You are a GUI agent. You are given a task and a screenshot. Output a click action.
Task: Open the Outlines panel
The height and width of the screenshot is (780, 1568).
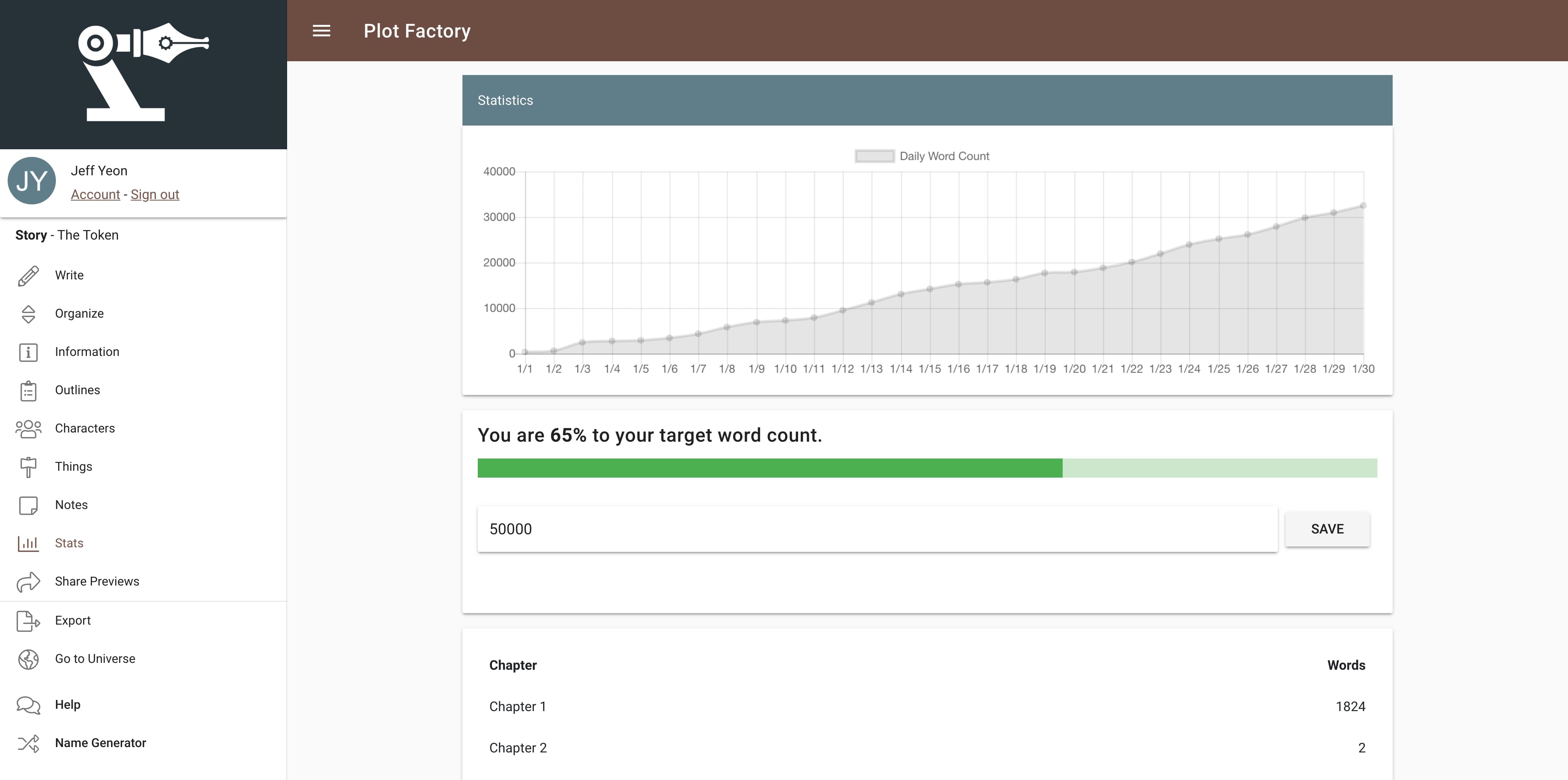77,390
